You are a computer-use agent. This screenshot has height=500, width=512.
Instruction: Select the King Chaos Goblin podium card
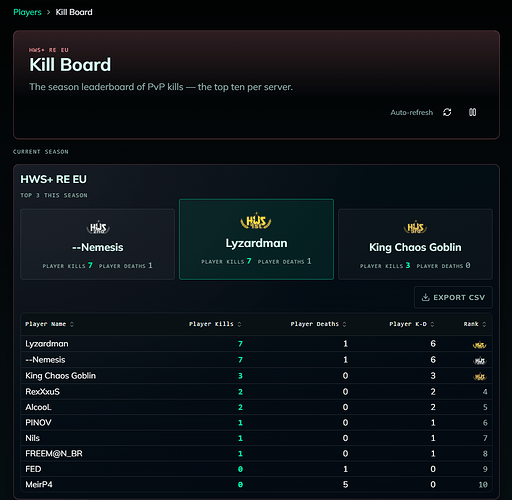[415, 244]
